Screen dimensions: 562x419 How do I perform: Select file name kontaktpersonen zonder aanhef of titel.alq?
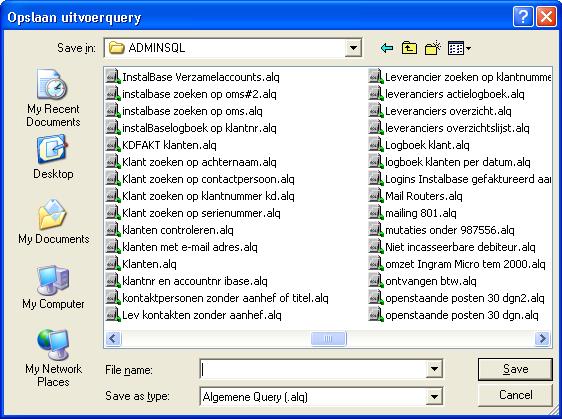[x=225, y=298]
